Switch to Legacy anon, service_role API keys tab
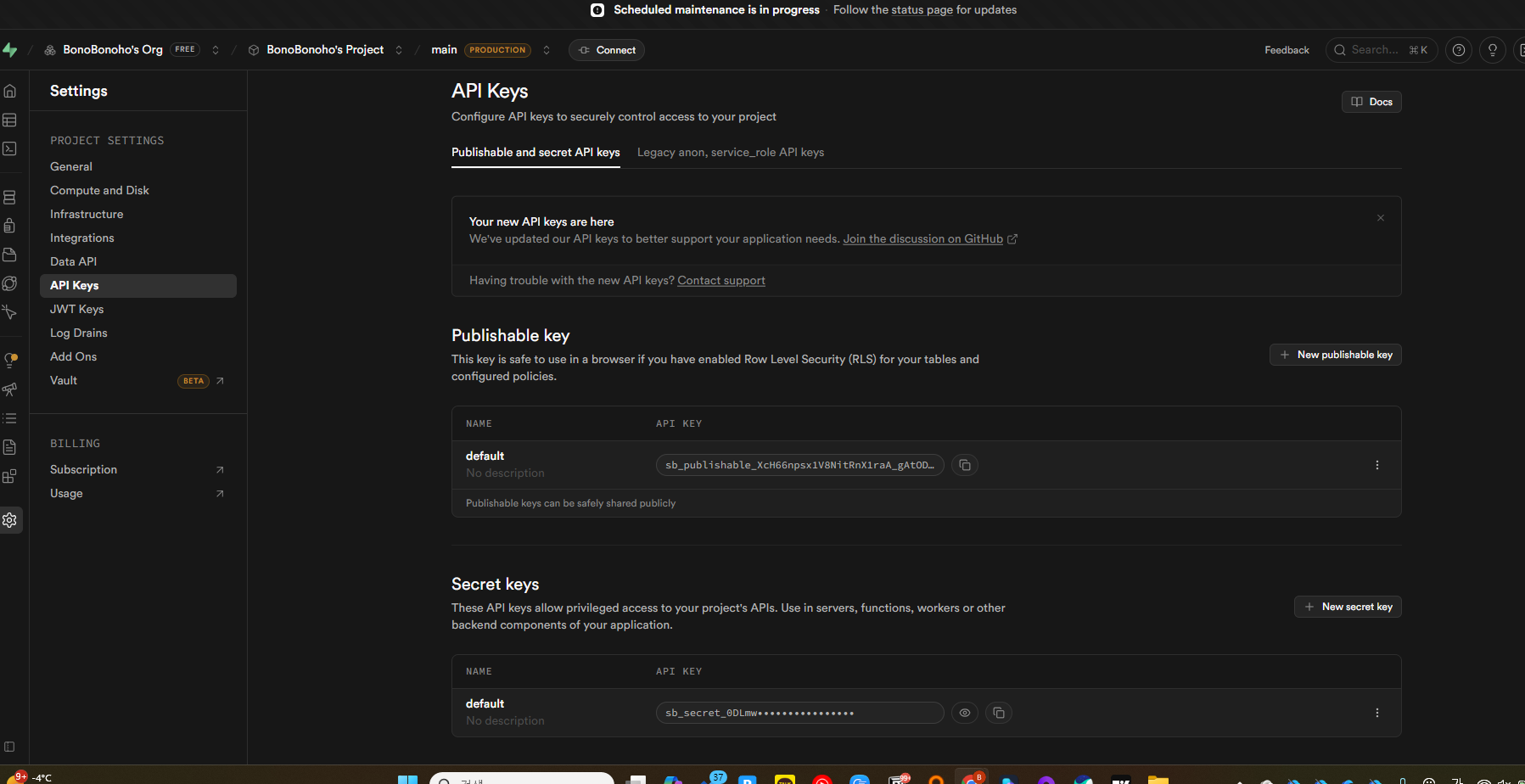The width and height of the screenshot is (1525, 784). click(731, 153)
